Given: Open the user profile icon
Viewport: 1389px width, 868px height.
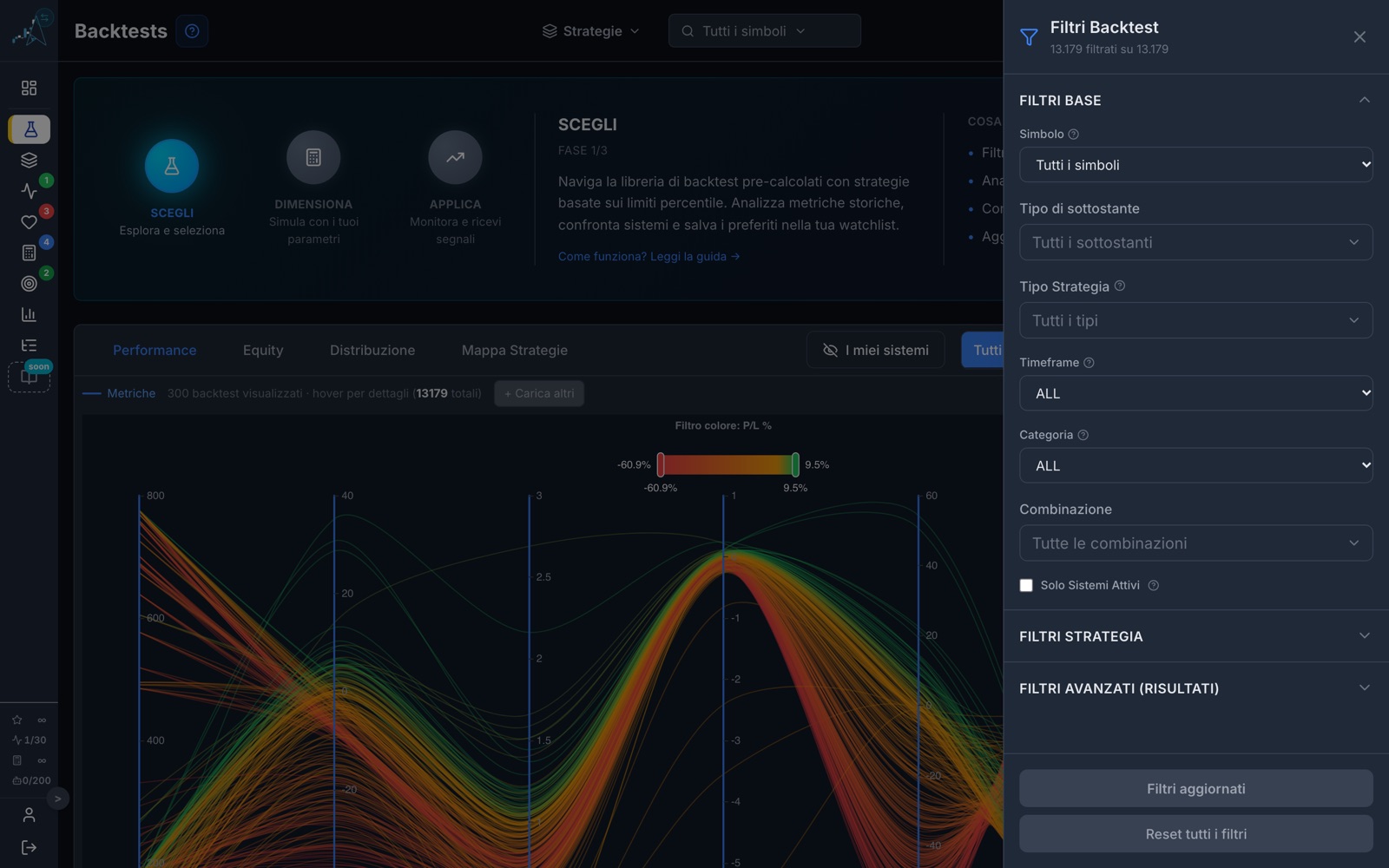Looking at the screenshot, I should [29, 814].
